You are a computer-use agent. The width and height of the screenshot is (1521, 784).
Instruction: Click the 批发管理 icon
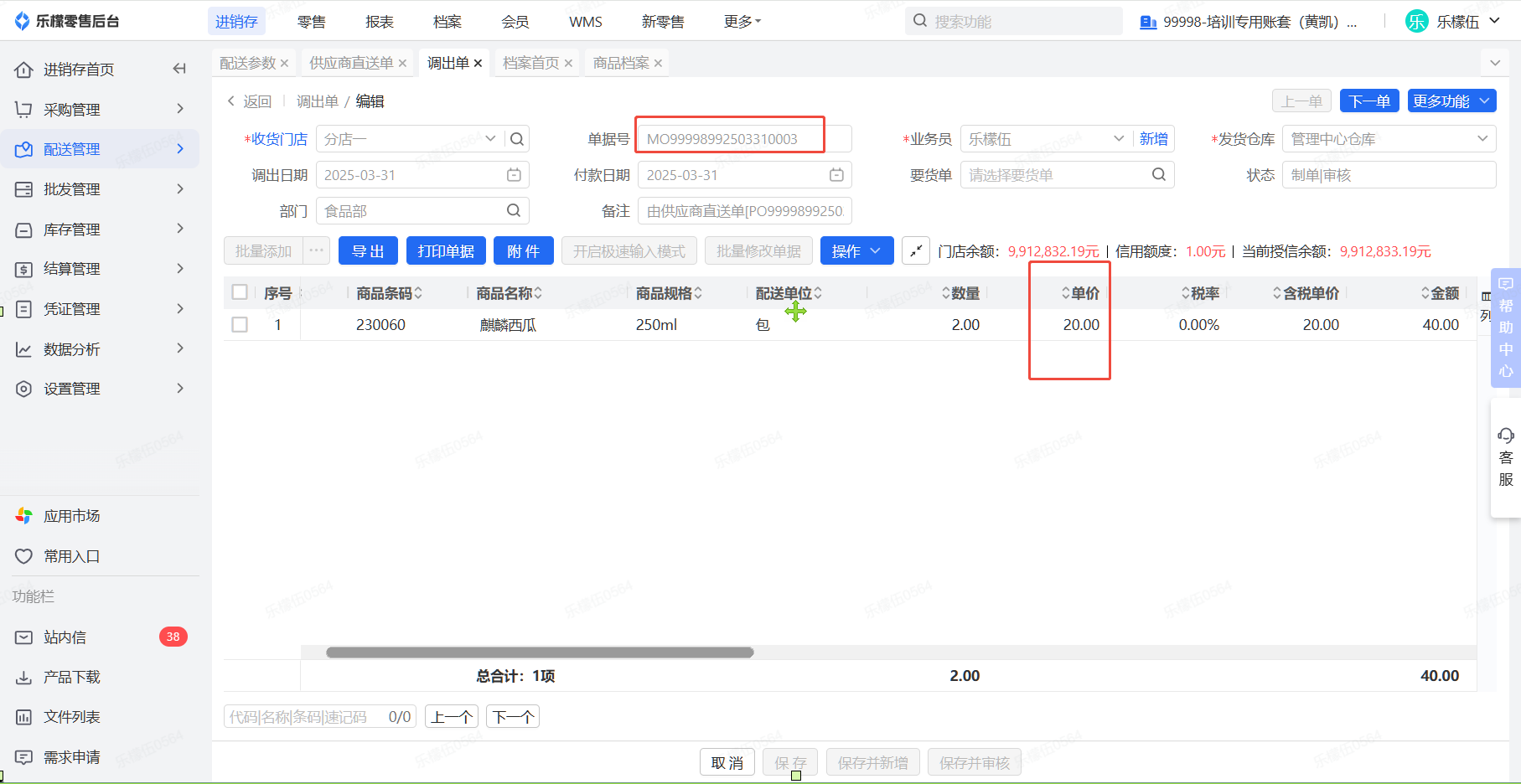tap(23, 189)
